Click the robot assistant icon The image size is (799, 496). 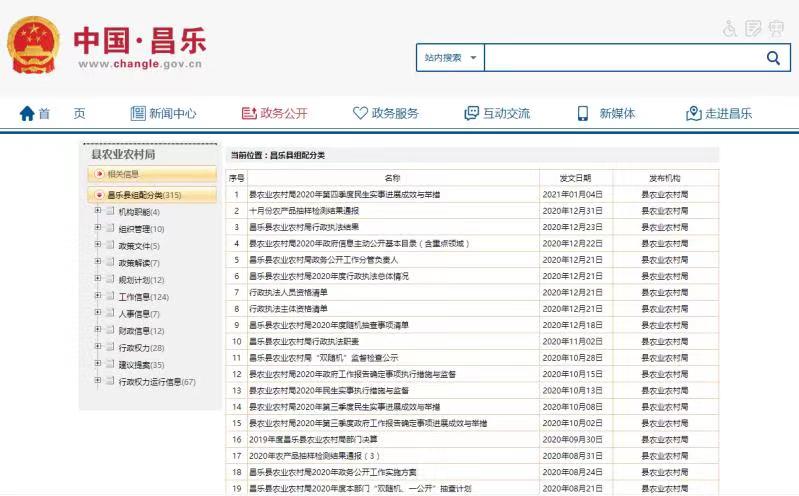pos(776,28)
